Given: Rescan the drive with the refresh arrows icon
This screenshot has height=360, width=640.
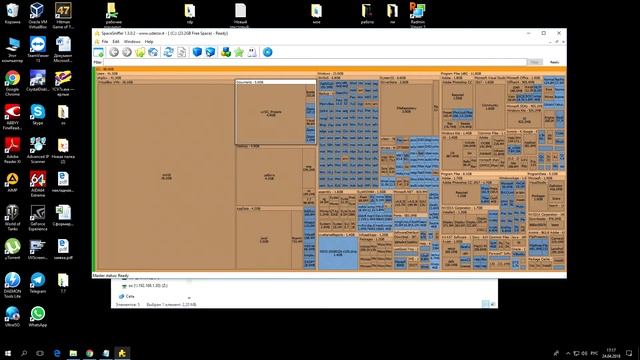Looking at the screenshot, I should coord(169,52).
